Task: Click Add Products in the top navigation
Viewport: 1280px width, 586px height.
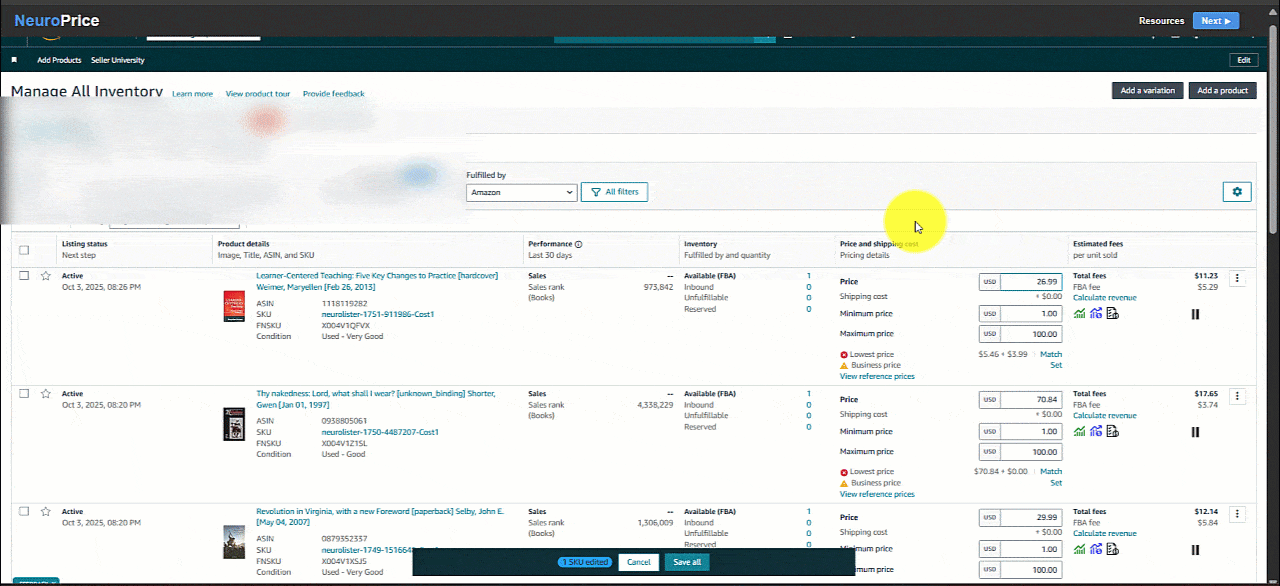Action: [x=59, y=60]
